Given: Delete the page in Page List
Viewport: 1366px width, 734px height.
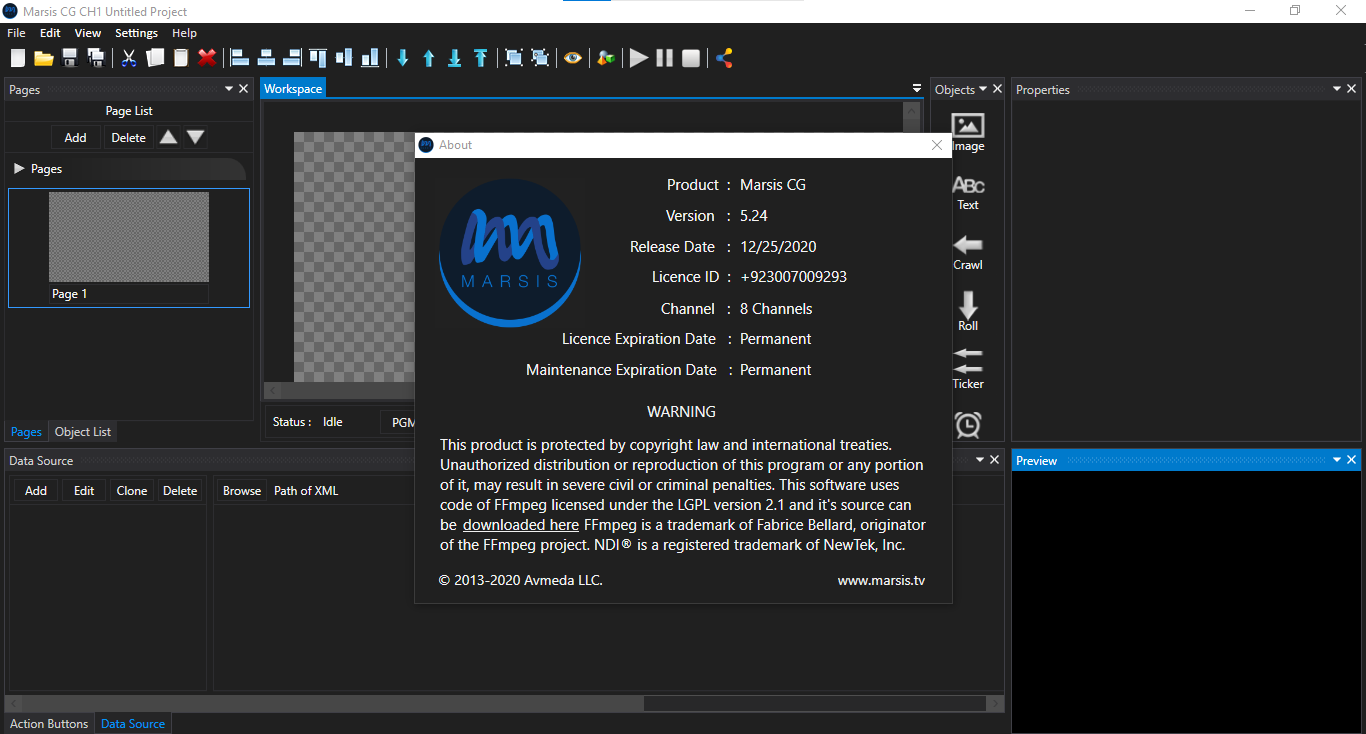Looking at the screenshot, I should (128, 138).
